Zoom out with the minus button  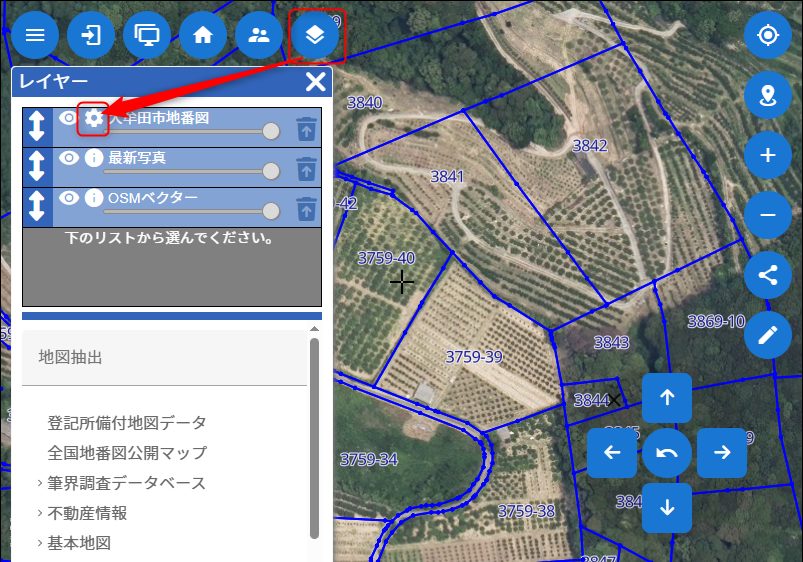(768, 215)
